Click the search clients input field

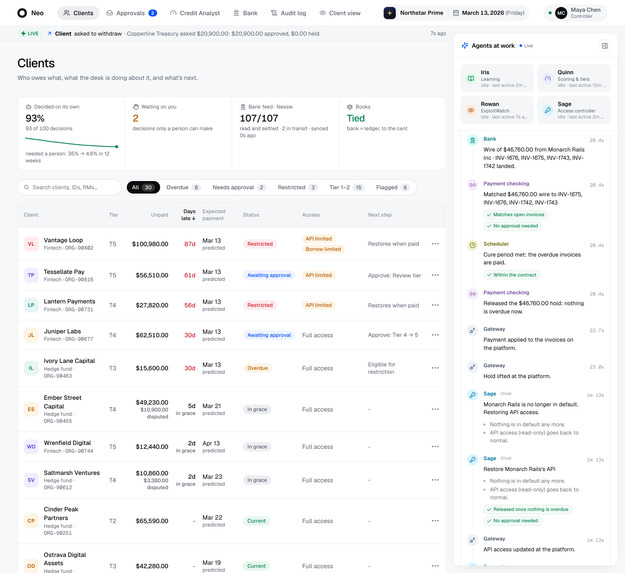69,187
